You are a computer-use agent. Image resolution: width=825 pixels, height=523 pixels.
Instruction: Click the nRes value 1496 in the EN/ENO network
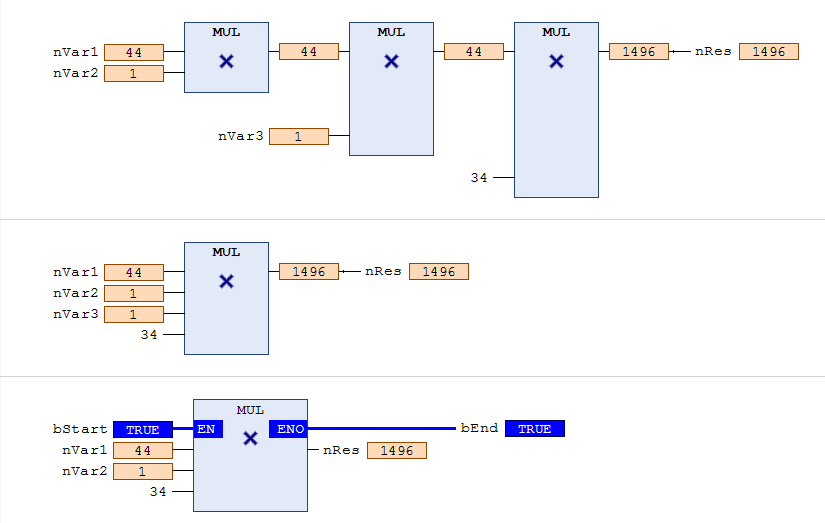pyautogui.click(x=397, y=450)
